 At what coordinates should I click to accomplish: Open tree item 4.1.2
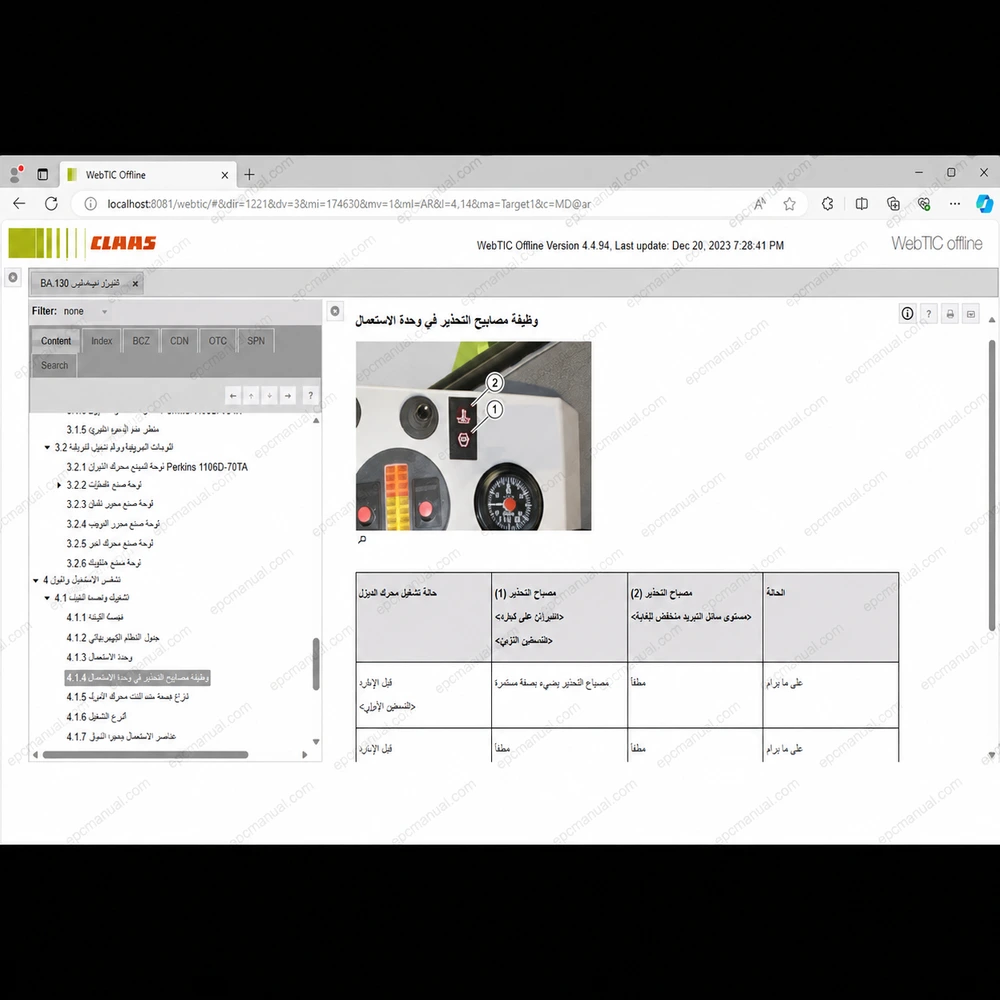(x=113, y=637)
